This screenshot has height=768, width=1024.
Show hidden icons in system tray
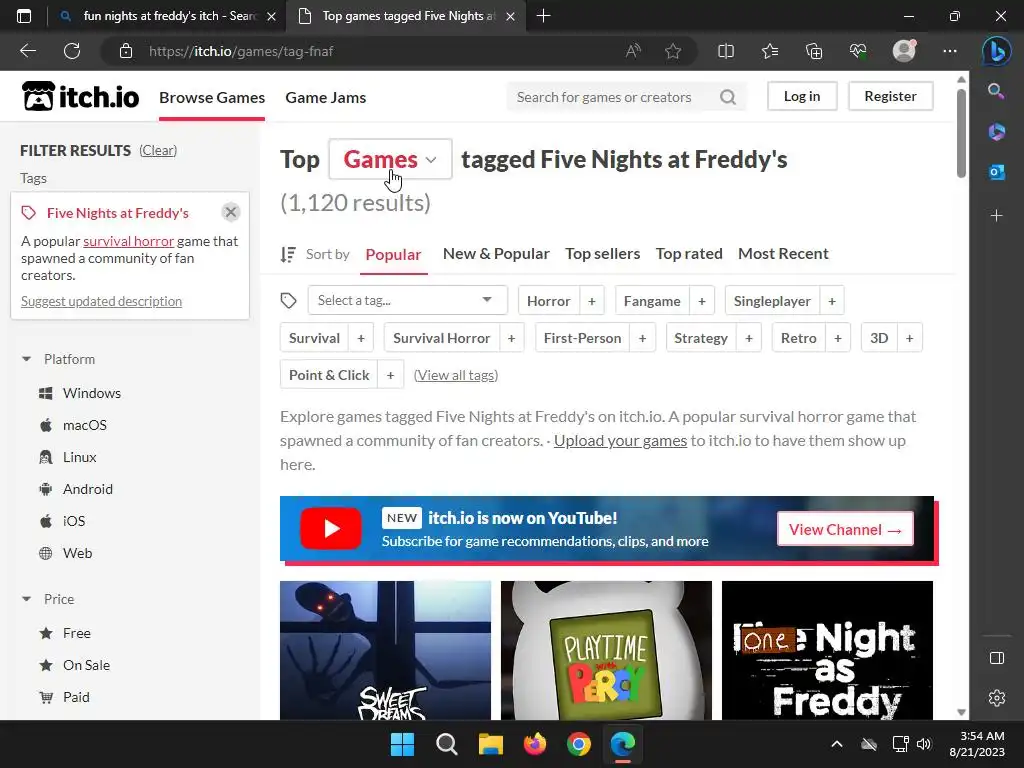pos(837,744)
